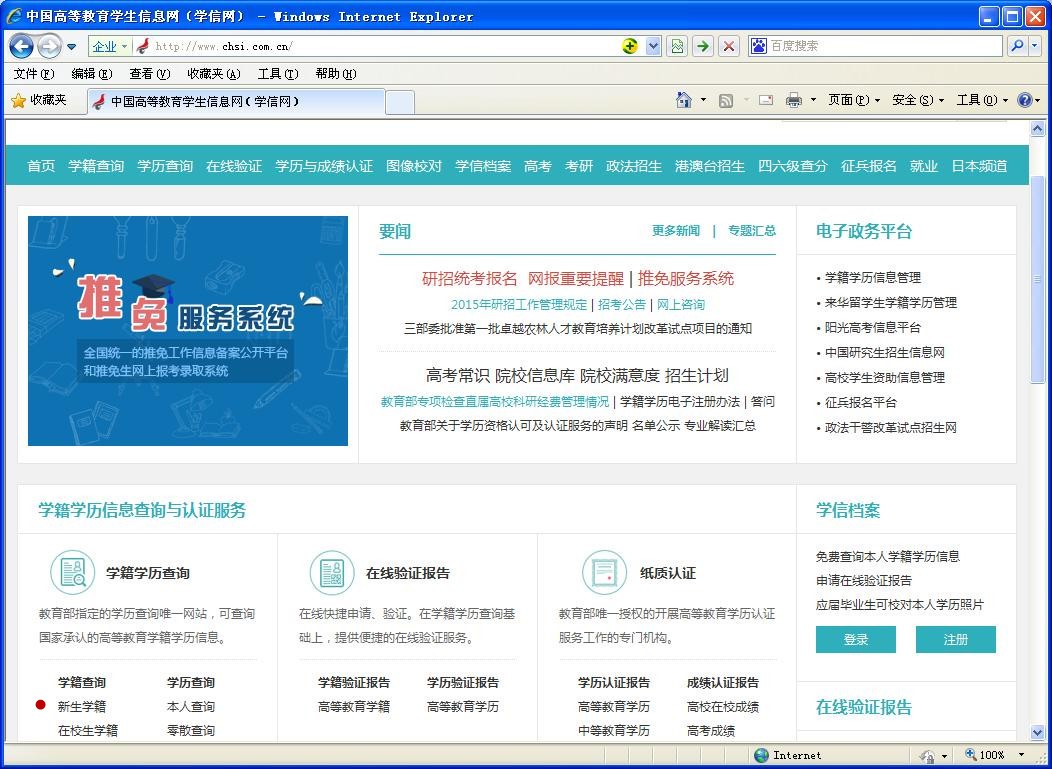Select 考研 in the site navigation bar
This screenshot has height=769, width=1052.
click(x=579, y=166)
